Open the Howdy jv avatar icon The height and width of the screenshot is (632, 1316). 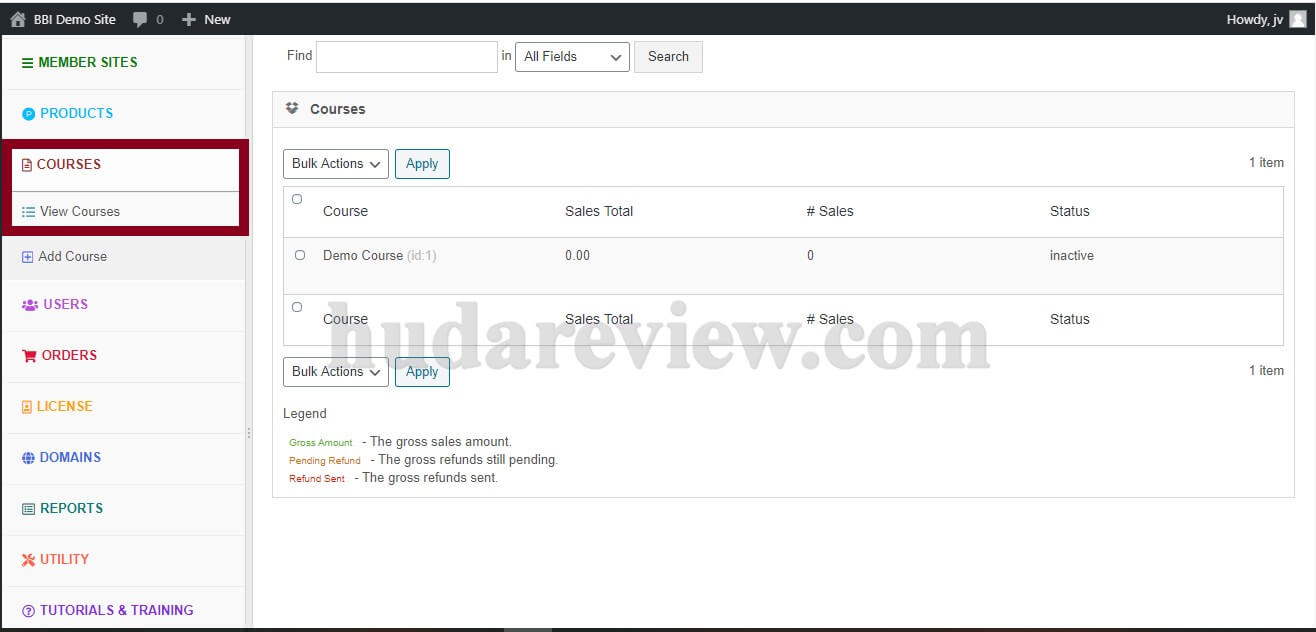[1297, 17]
